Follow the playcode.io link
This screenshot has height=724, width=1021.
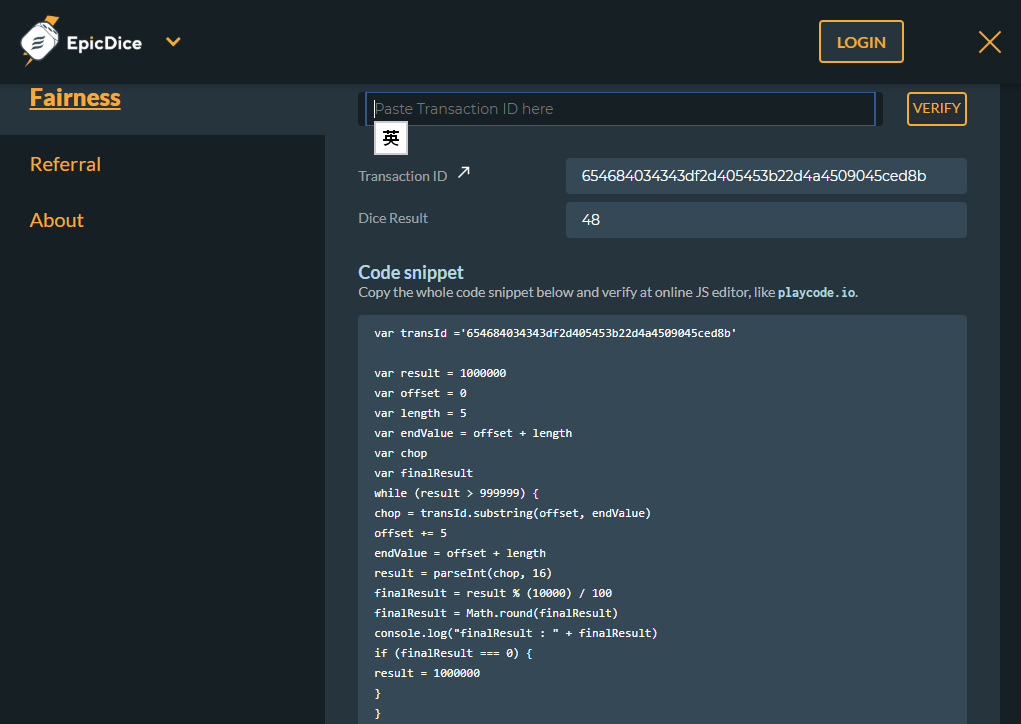click(816, 293)
